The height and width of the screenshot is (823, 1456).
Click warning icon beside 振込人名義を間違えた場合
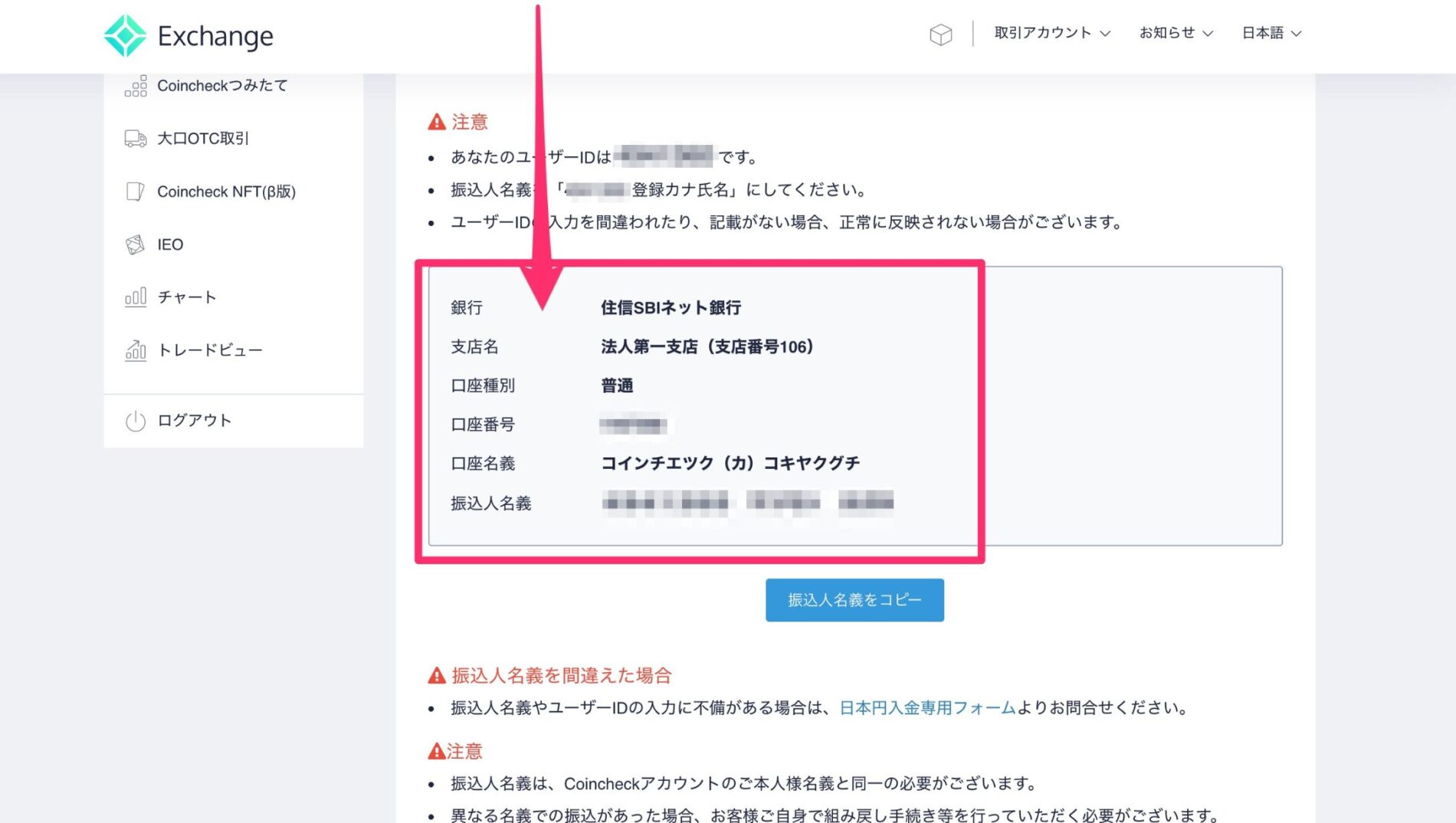[437, 675]
